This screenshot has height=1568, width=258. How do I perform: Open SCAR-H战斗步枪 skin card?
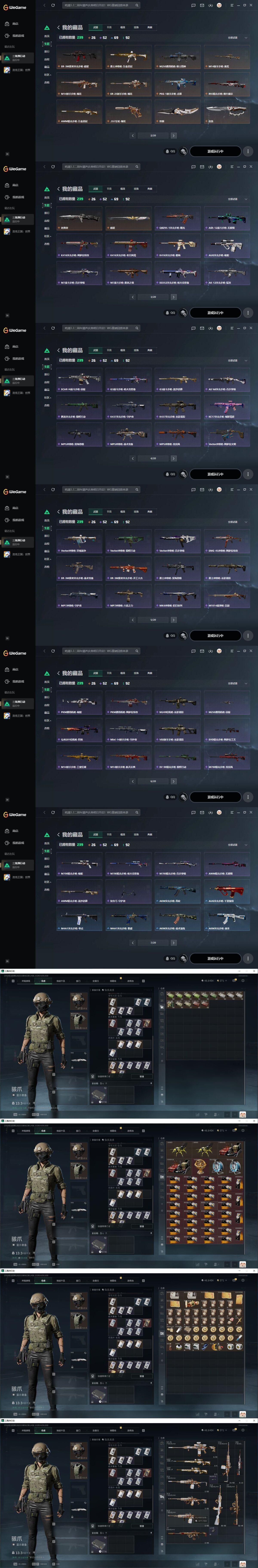pos(79,380)
